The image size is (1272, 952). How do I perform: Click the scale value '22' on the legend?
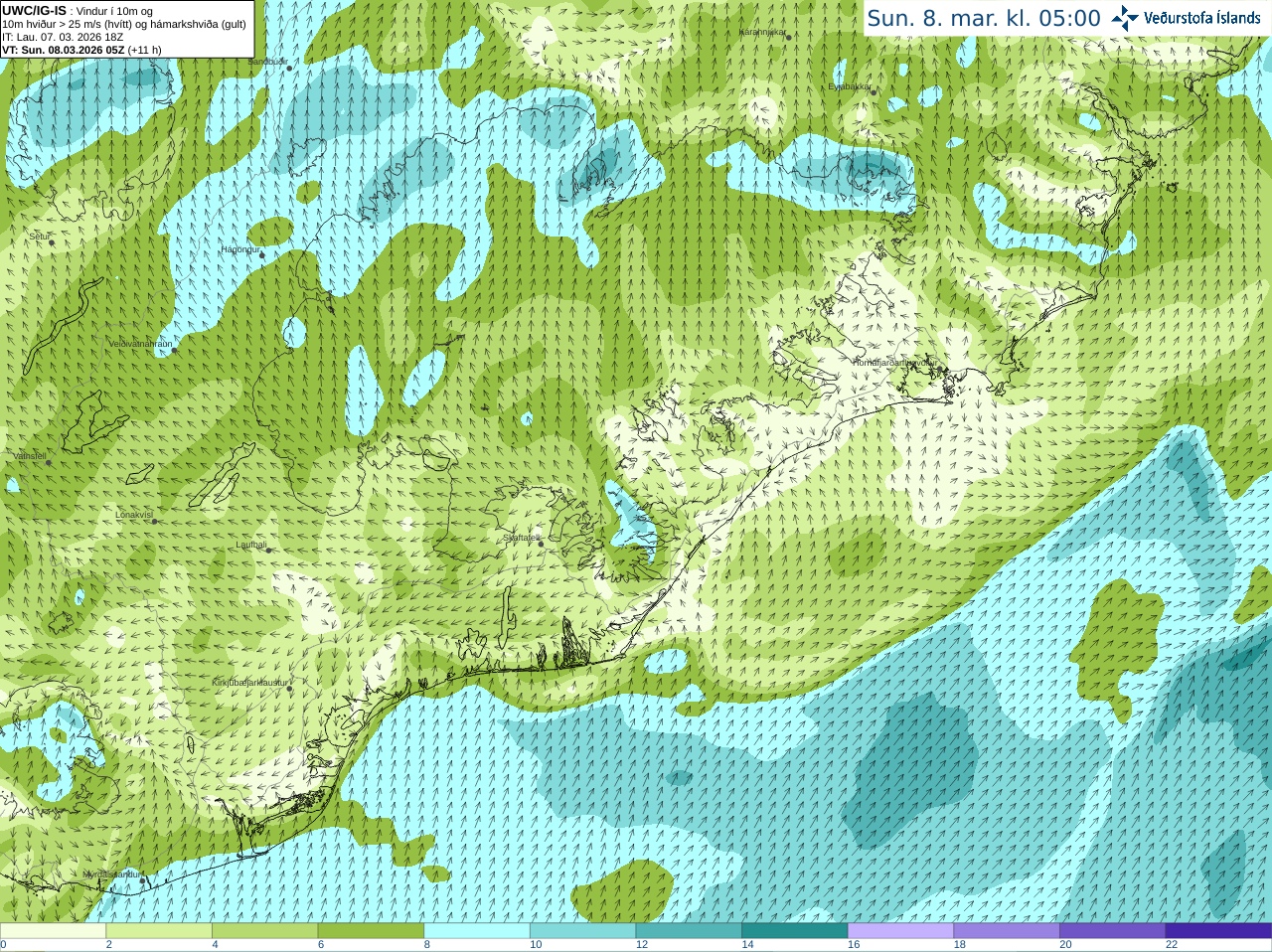pyautogui.click(x=1172, y=945)
